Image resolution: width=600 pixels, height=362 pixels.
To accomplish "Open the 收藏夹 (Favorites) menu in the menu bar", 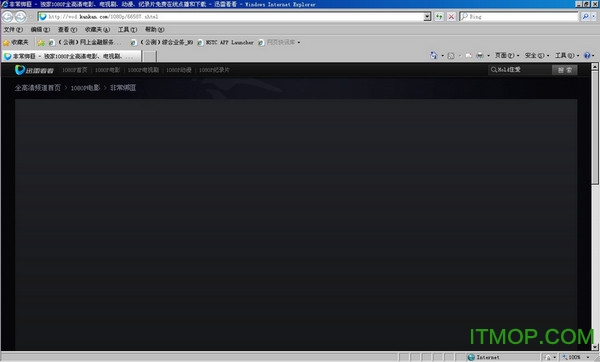I will (97, 29).
